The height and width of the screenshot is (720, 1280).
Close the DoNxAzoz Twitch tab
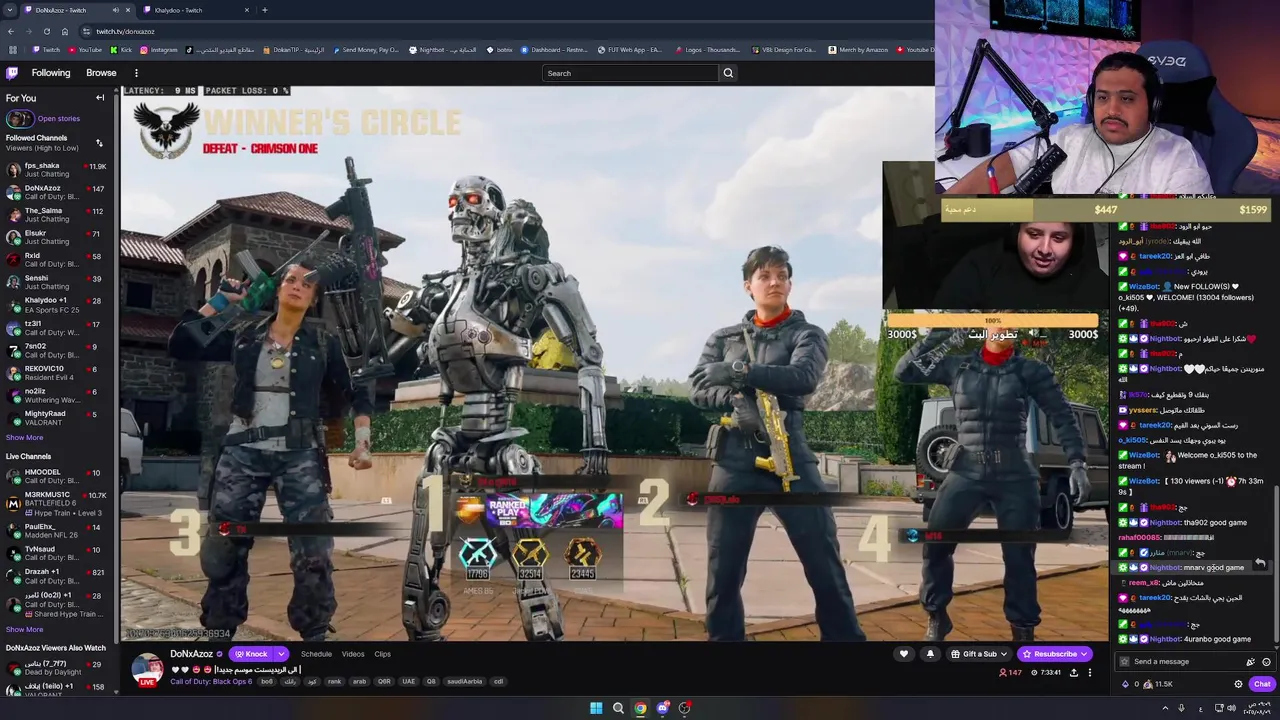pos(128,10)
